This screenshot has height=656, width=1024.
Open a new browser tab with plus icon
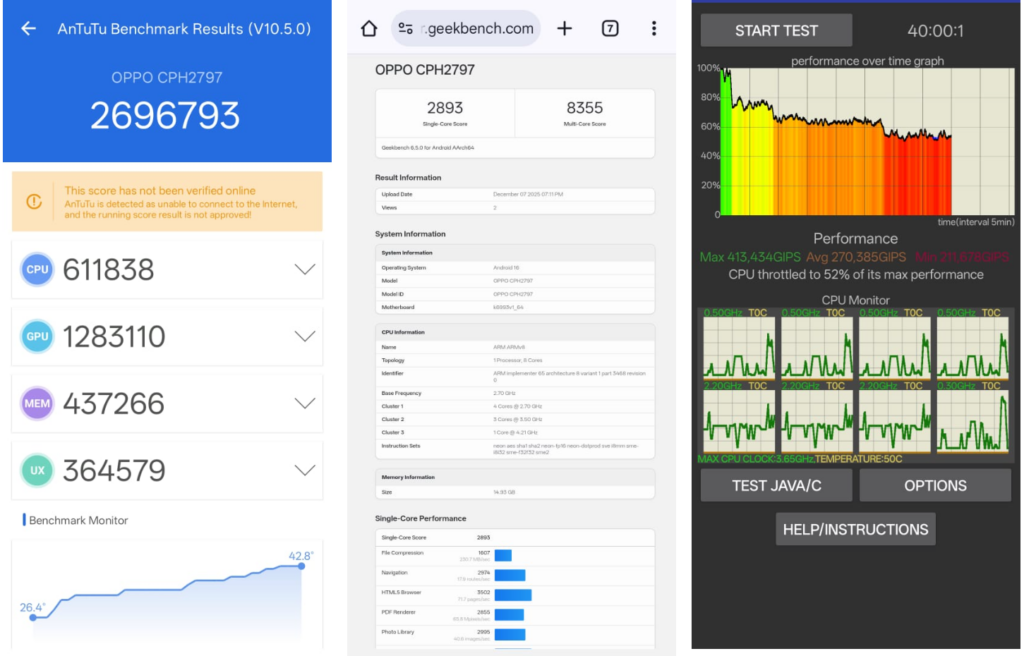click(x=565, y=28)
